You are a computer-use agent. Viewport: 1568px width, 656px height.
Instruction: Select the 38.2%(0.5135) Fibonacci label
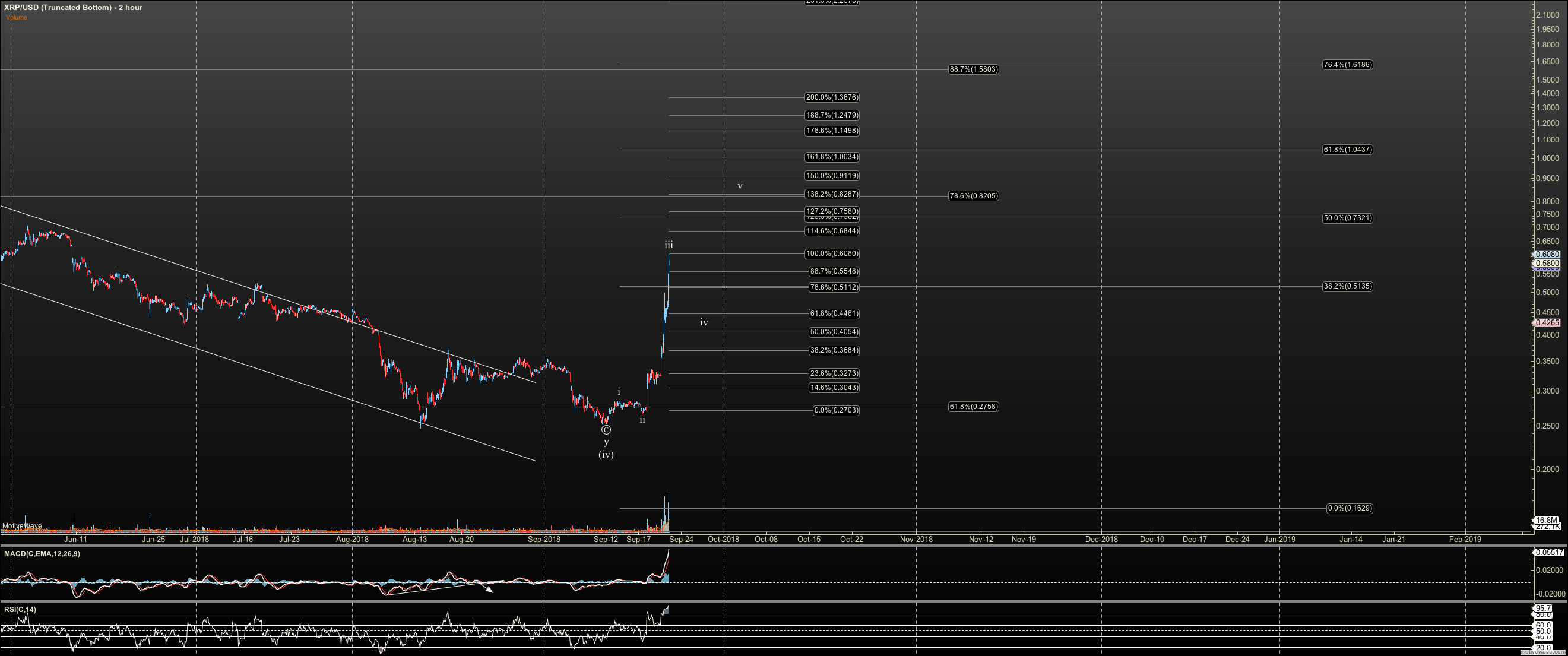[x=1347, y=286]
